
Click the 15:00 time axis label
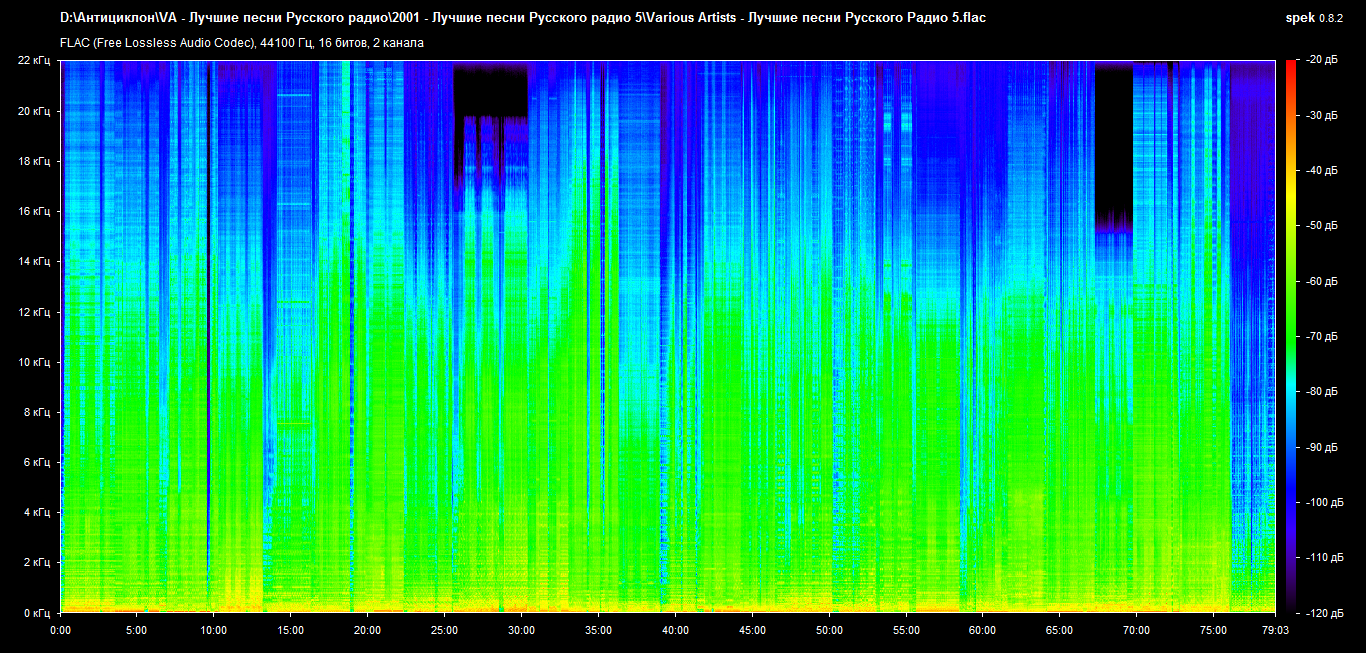point(291,631)
